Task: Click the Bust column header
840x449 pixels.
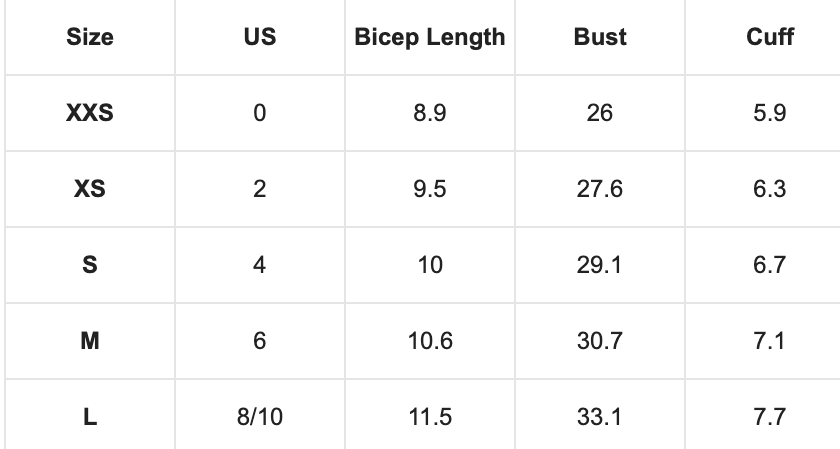Action: click(x=600, y=38)
